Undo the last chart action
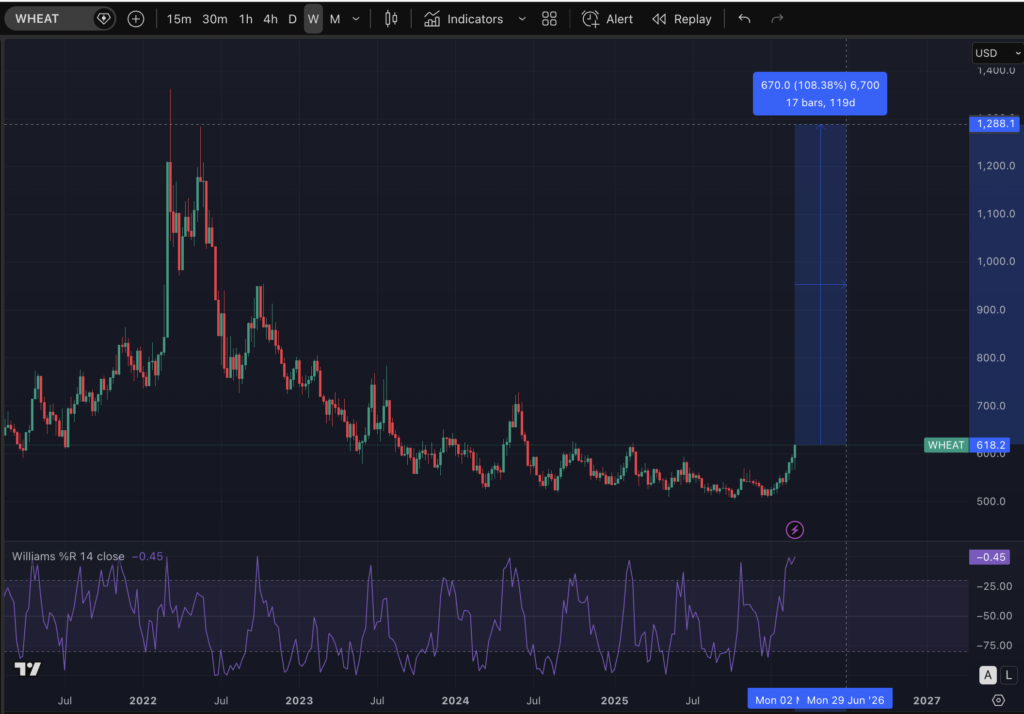The width and height of the screenshot is (1024, 714). (744, 19)
